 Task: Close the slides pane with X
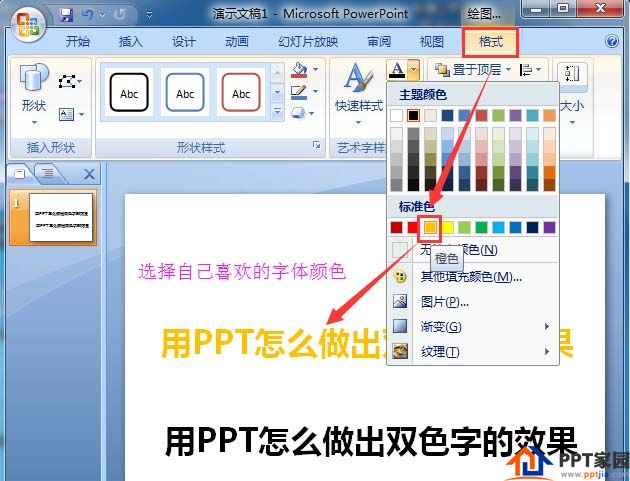click(x=89, y=174)
